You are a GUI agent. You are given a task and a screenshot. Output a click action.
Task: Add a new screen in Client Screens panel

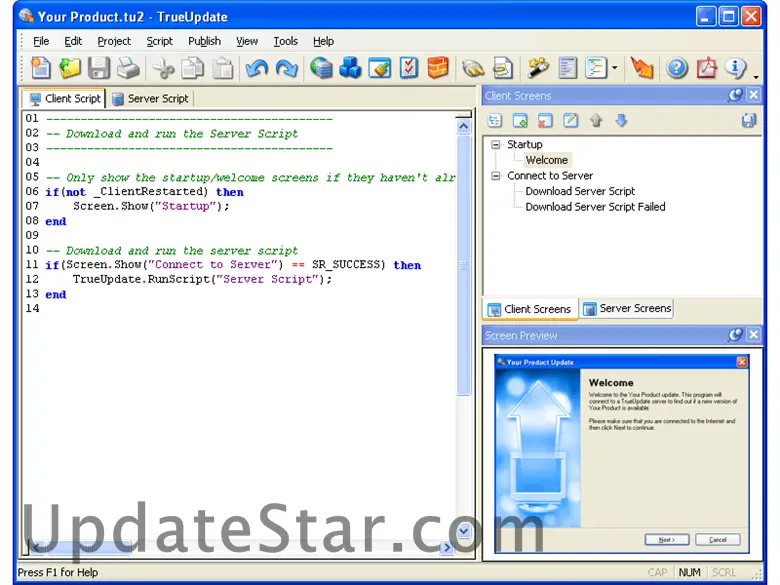pyautogui.click(x=520, y=120)
